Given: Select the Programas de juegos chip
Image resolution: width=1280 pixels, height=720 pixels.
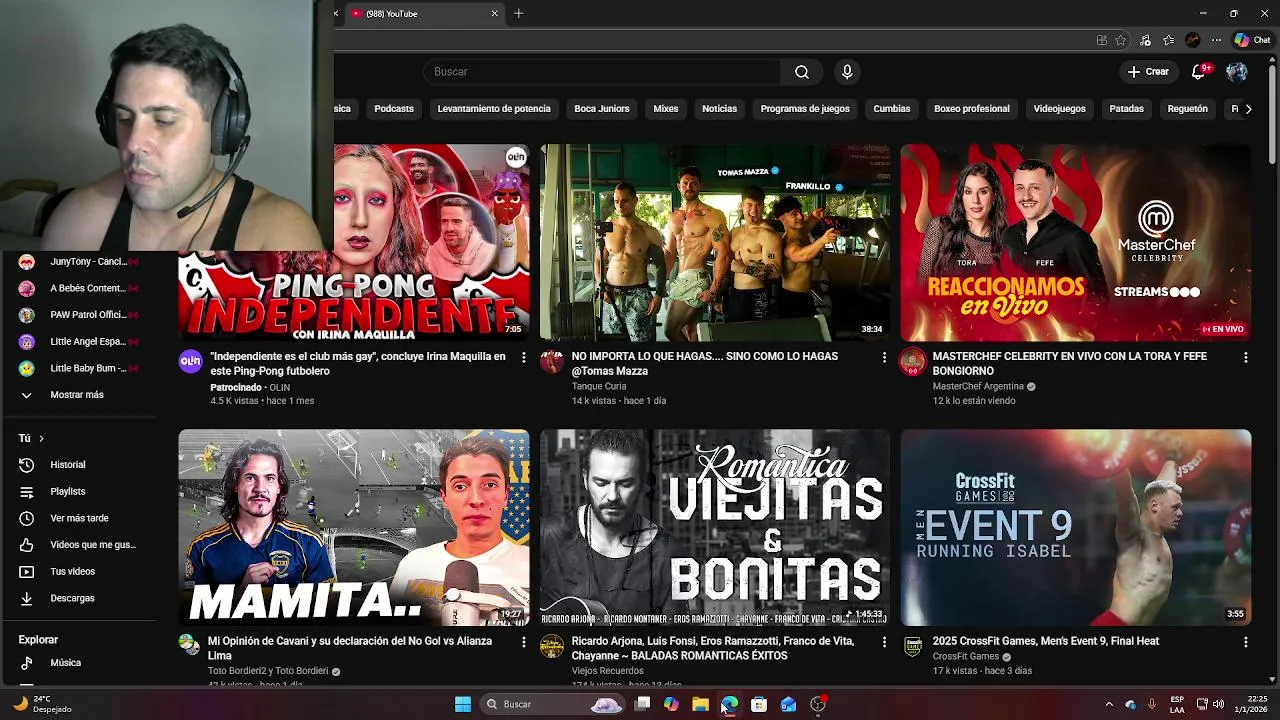Looking at the screenshot, I should 805,109.
